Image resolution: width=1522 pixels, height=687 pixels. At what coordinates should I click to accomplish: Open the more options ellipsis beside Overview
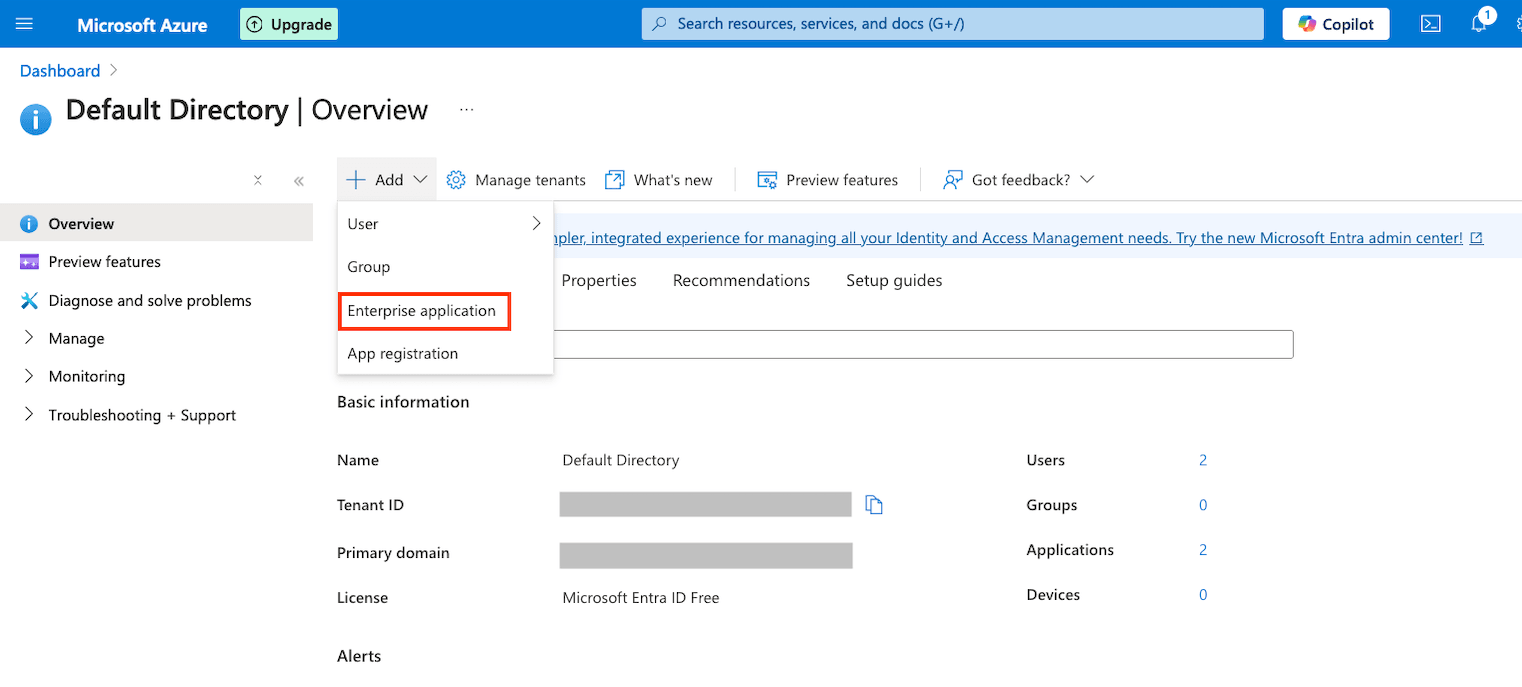point(467,110)
